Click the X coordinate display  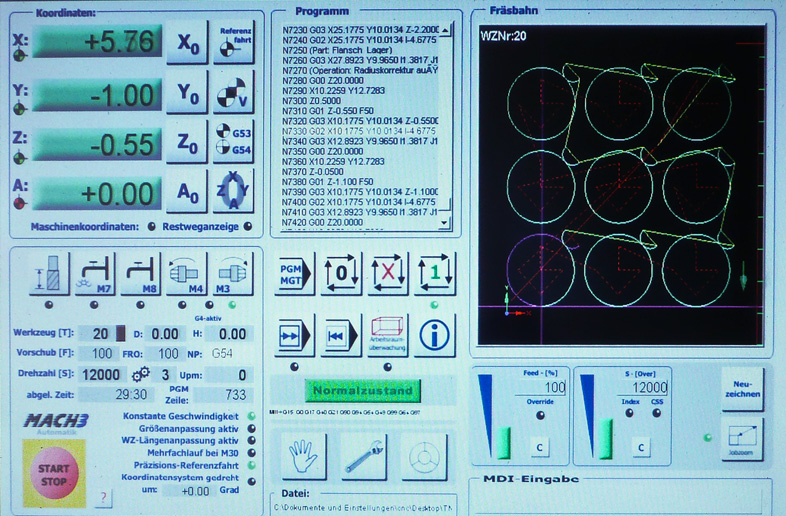98,41
